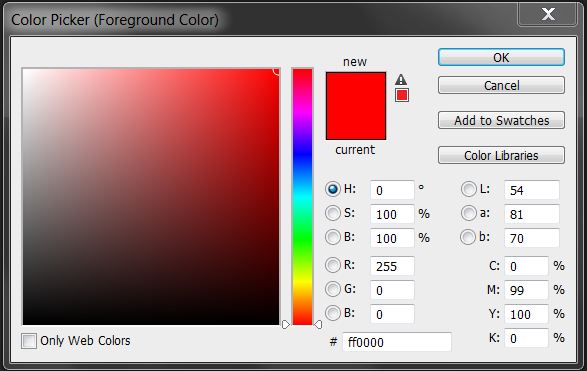Click the right hue slider arrow
This screenshot has height=371, width=587.
point(318,324)
